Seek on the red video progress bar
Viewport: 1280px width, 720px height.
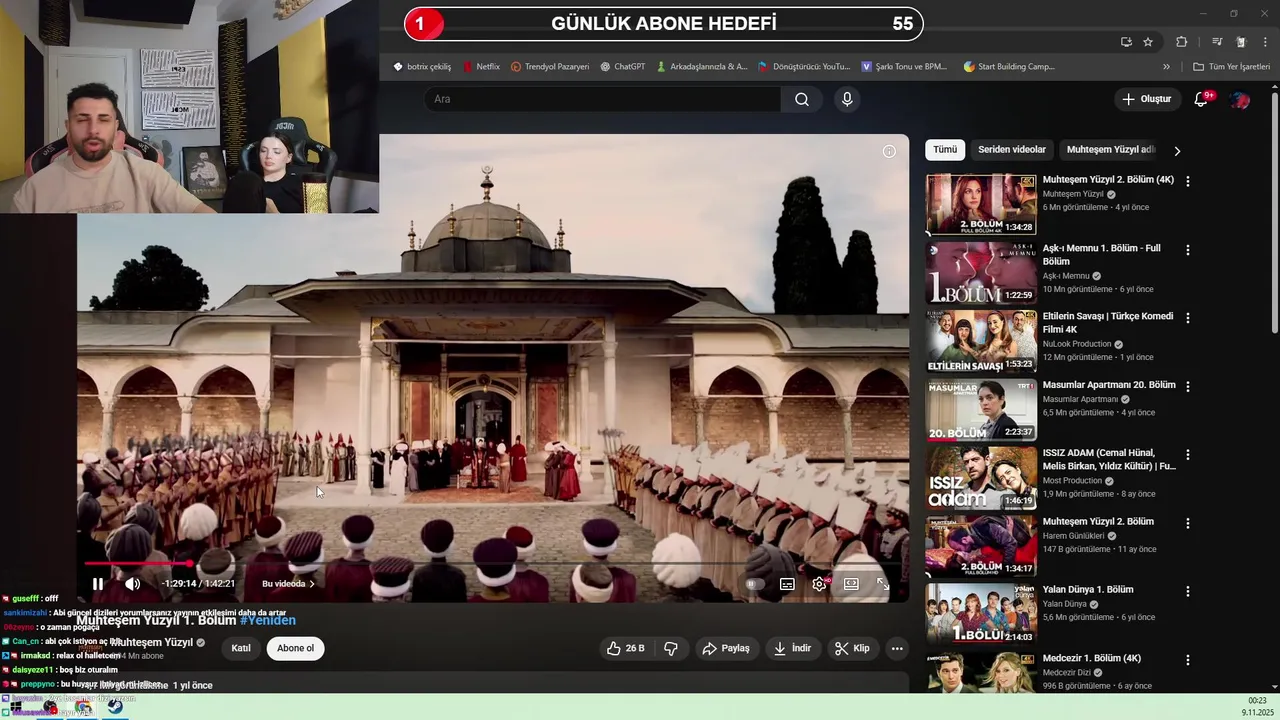coord(491,564)
